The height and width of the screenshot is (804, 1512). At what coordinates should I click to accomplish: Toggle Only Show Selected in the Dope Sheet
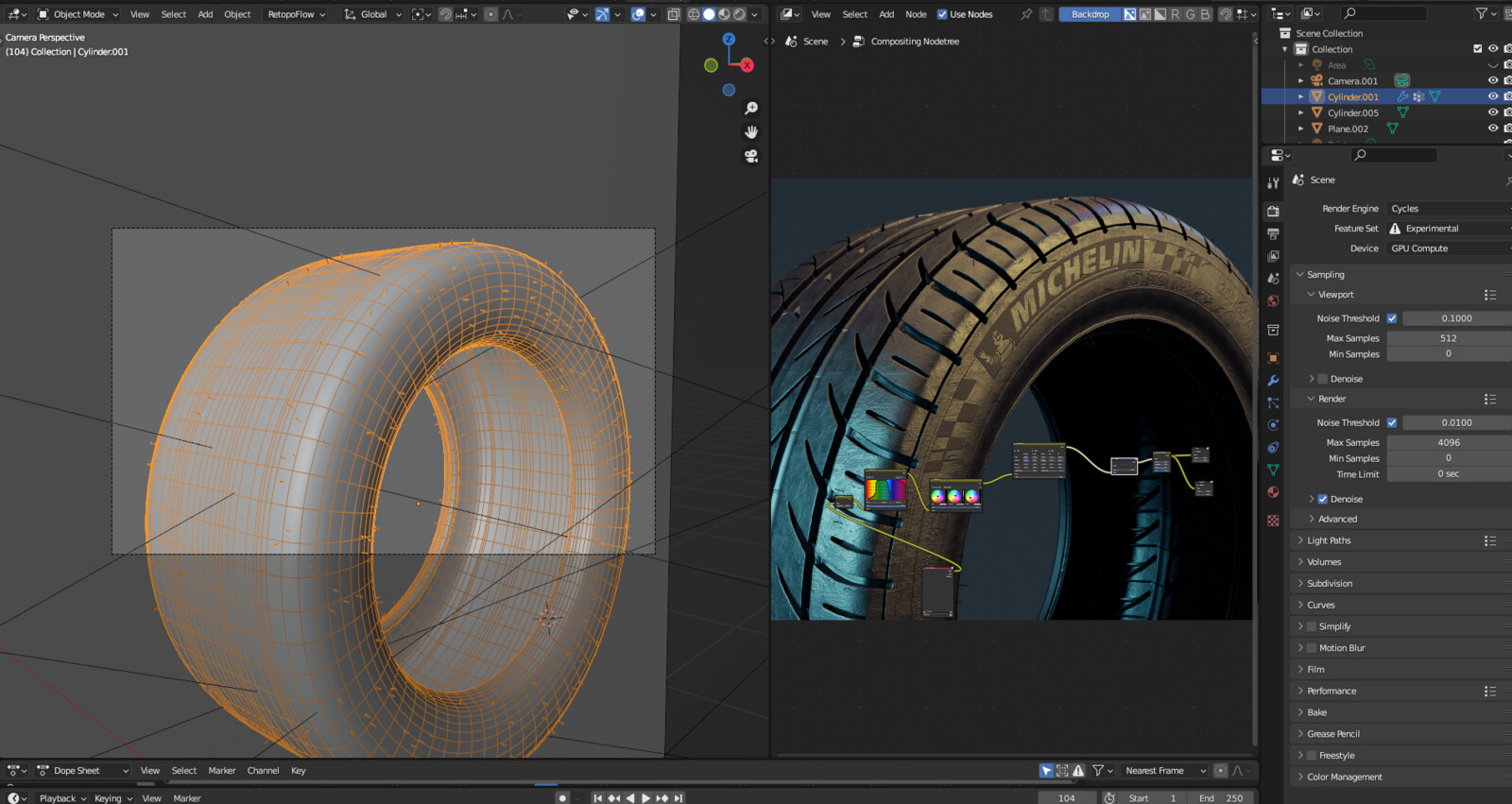[1046, 771]
